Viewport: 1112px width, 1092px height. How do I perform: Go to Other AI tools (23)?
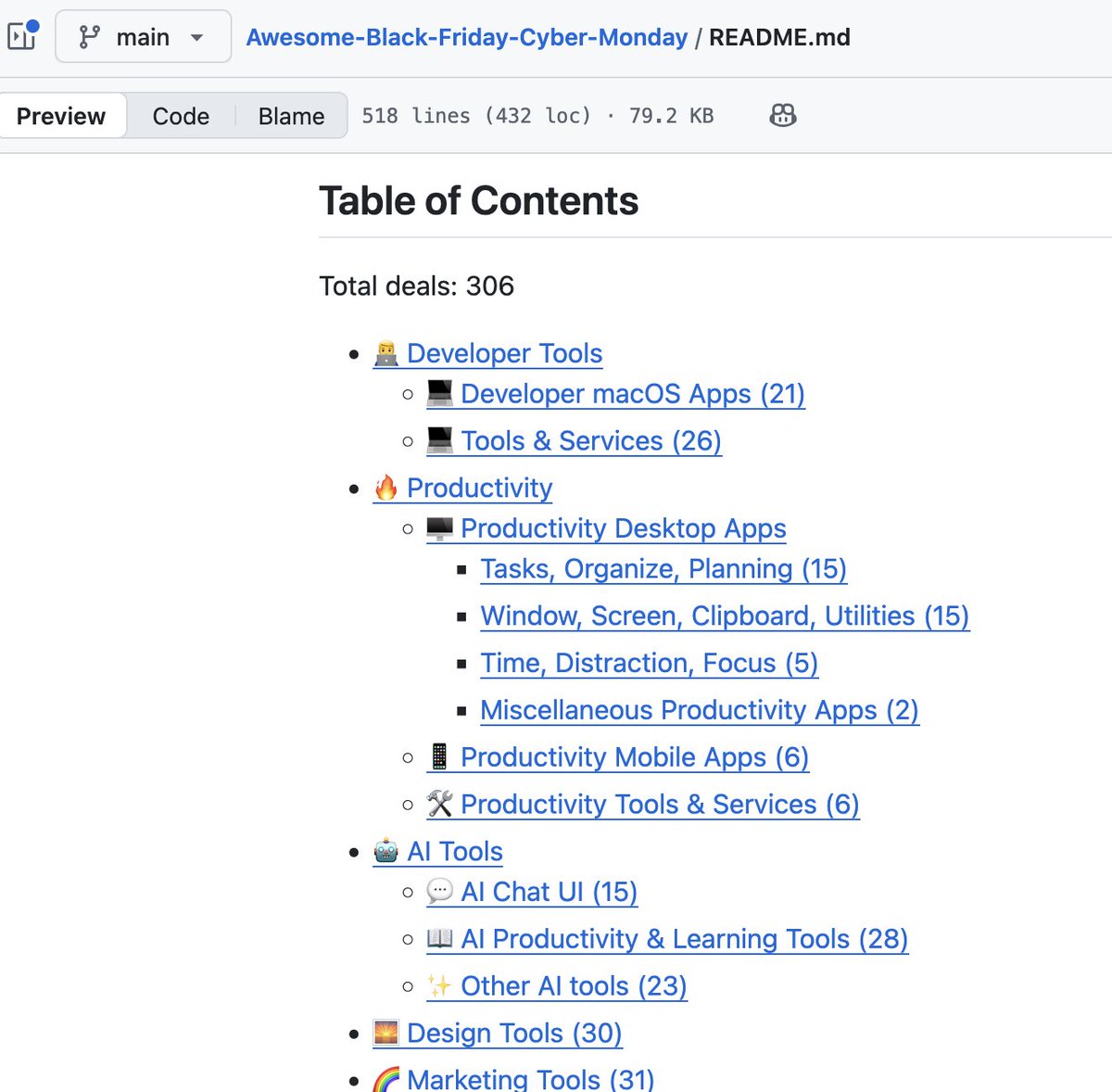coord(557,986)
